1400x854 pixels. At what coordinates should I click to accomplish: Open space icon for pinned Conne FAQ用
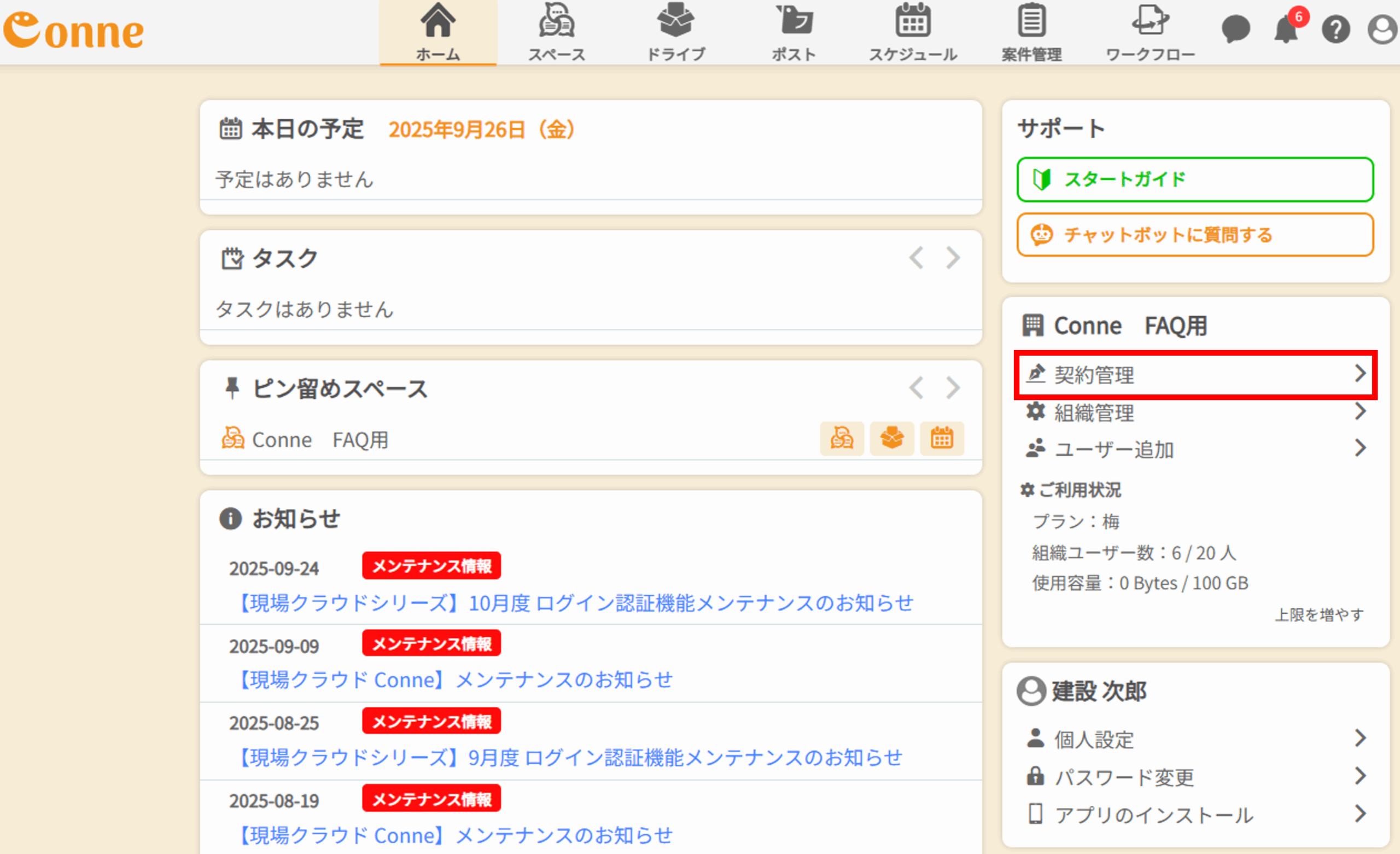pos(842,438)
